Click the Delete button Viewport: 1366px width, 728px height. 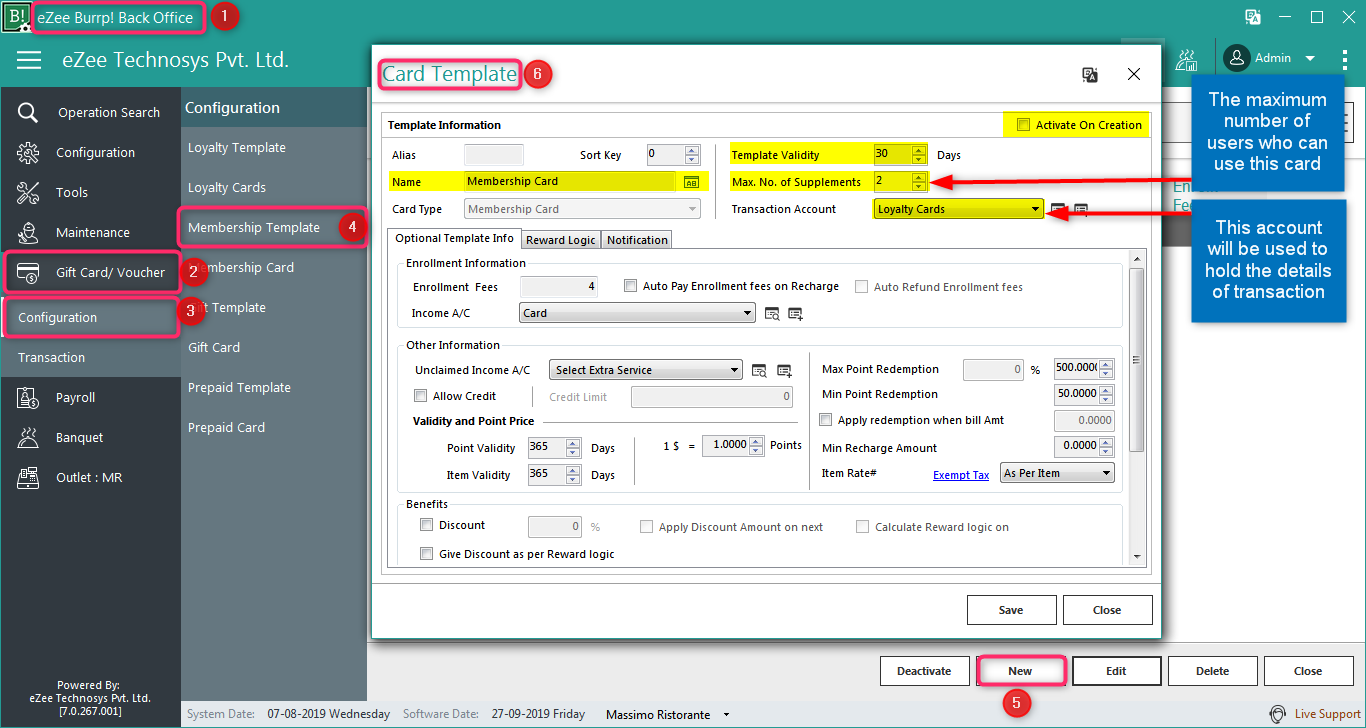(1212, 671)
